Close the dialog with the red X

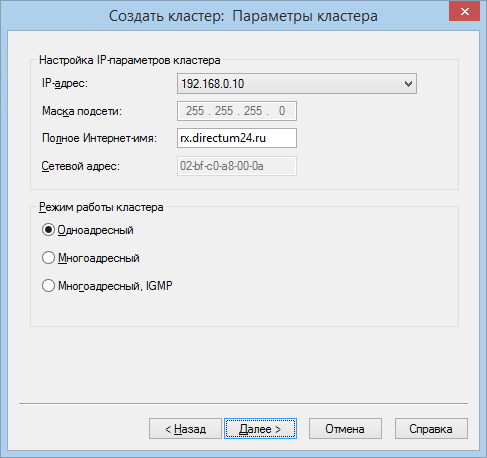coord(464,11)
